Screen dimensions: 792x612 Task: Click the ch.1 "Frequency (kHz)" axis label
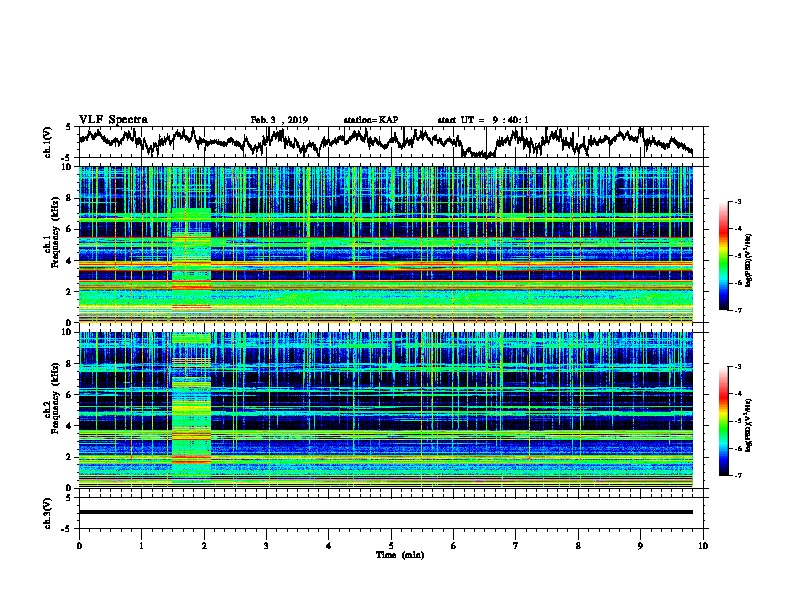[55, 232]
